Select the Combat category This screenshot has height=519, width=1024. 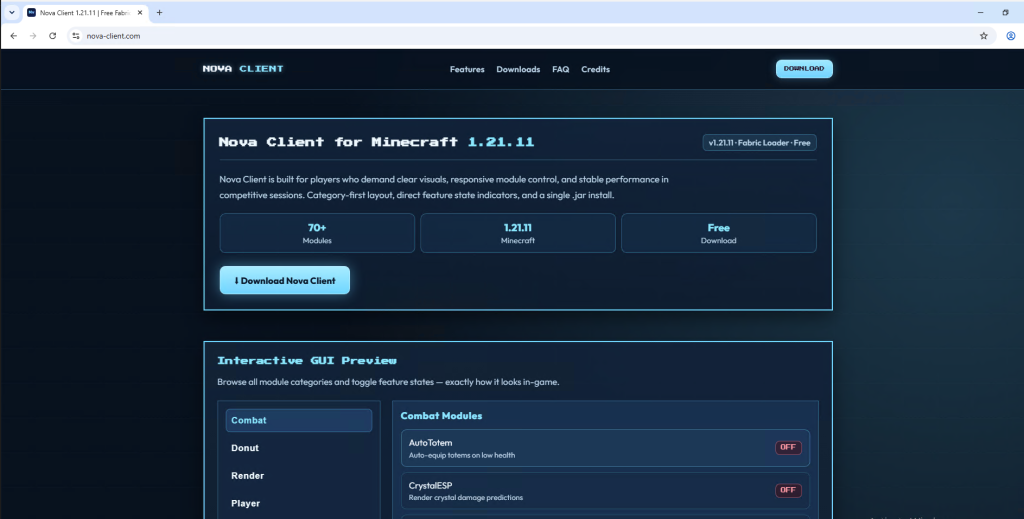tap(299, 420)
